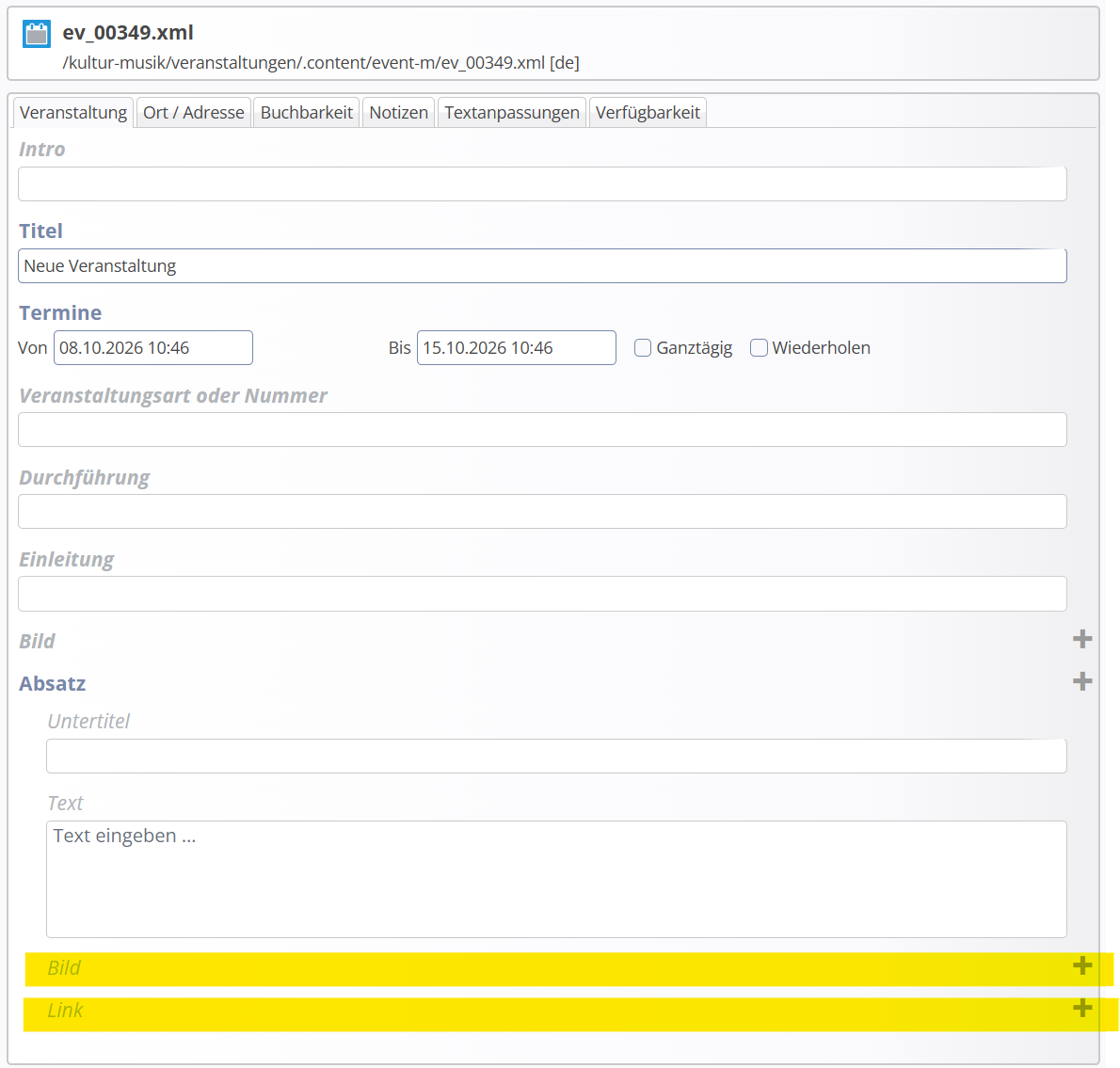Image resolution: width=1120 pixels, height=1068 pixels.
Task: Click the Text eingeben text area
Action: pos(556,880)
